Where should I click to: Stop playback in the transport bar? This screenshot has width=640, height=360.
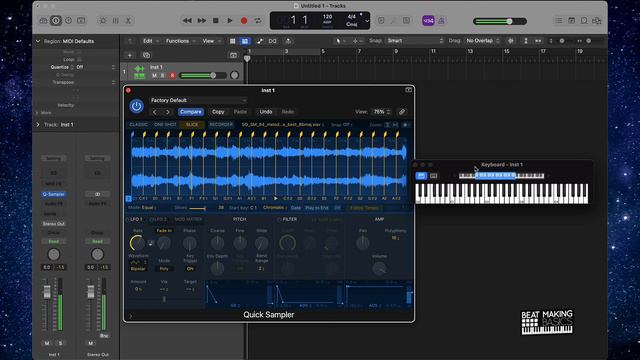pyautogui.click(x=216, y=20)
